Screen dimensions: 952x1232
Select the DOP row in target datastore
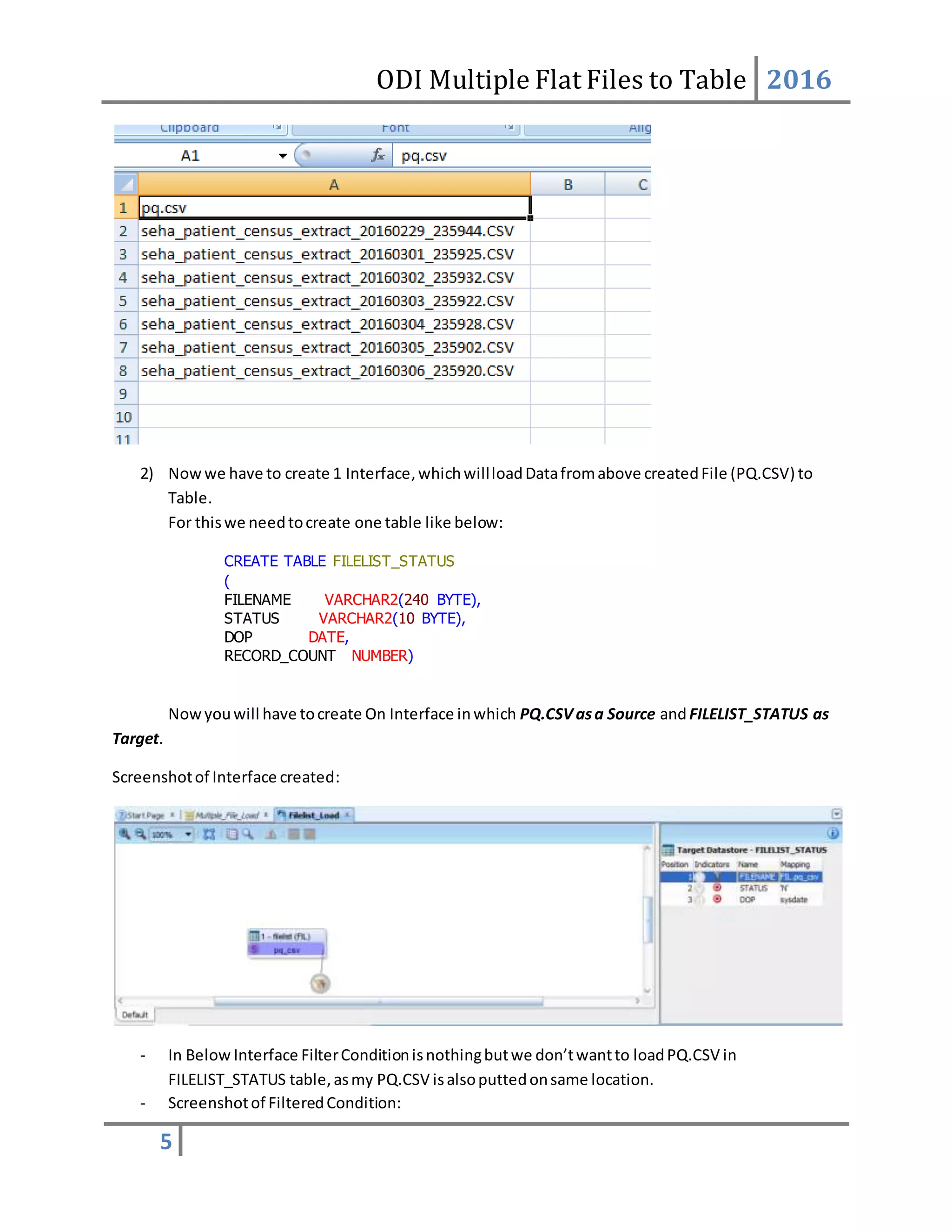741,900
